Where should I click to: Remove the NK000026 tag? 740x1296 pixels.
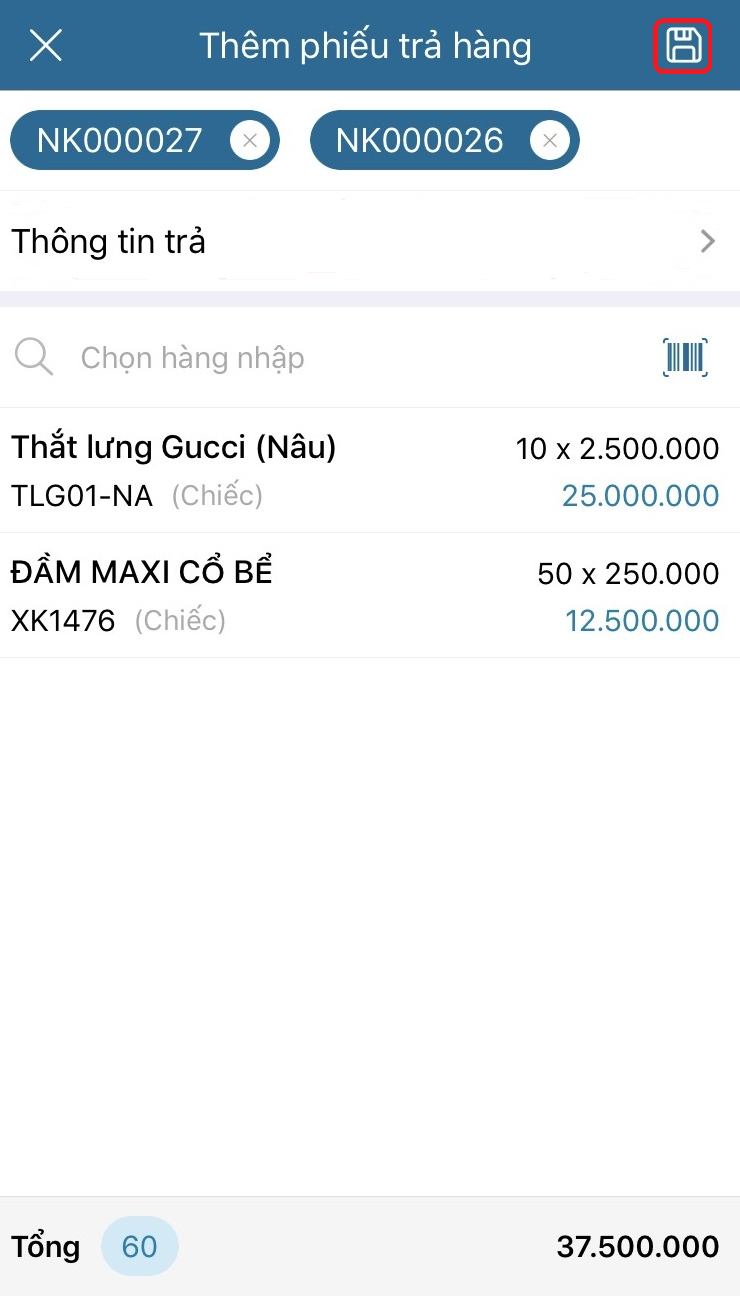pyautogui.click(x=549, y=141)
